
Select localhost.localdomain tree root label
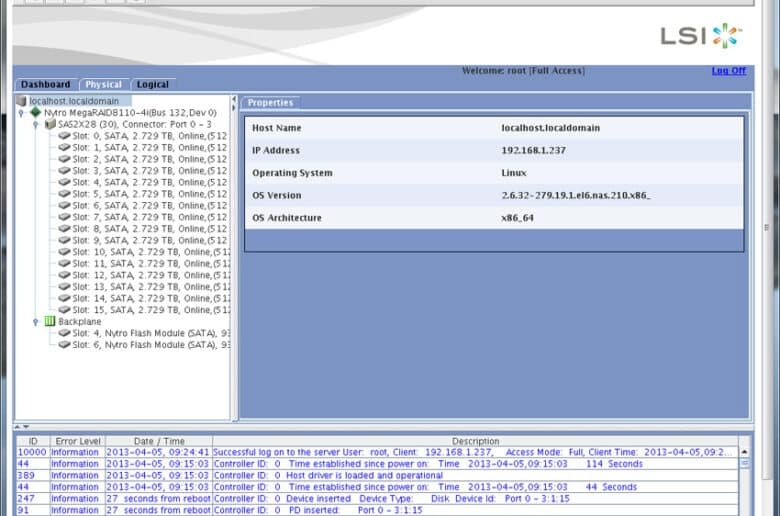point(74,101)
